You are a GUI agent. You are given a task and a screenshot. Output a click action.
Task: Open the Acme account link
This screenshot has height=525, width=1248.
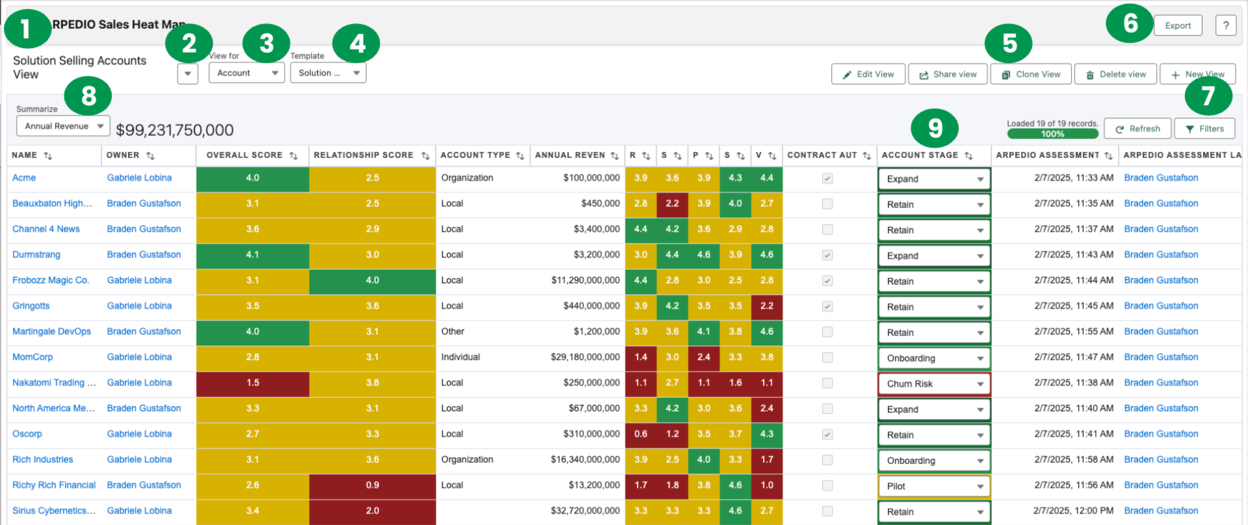[x=23, y=178]
